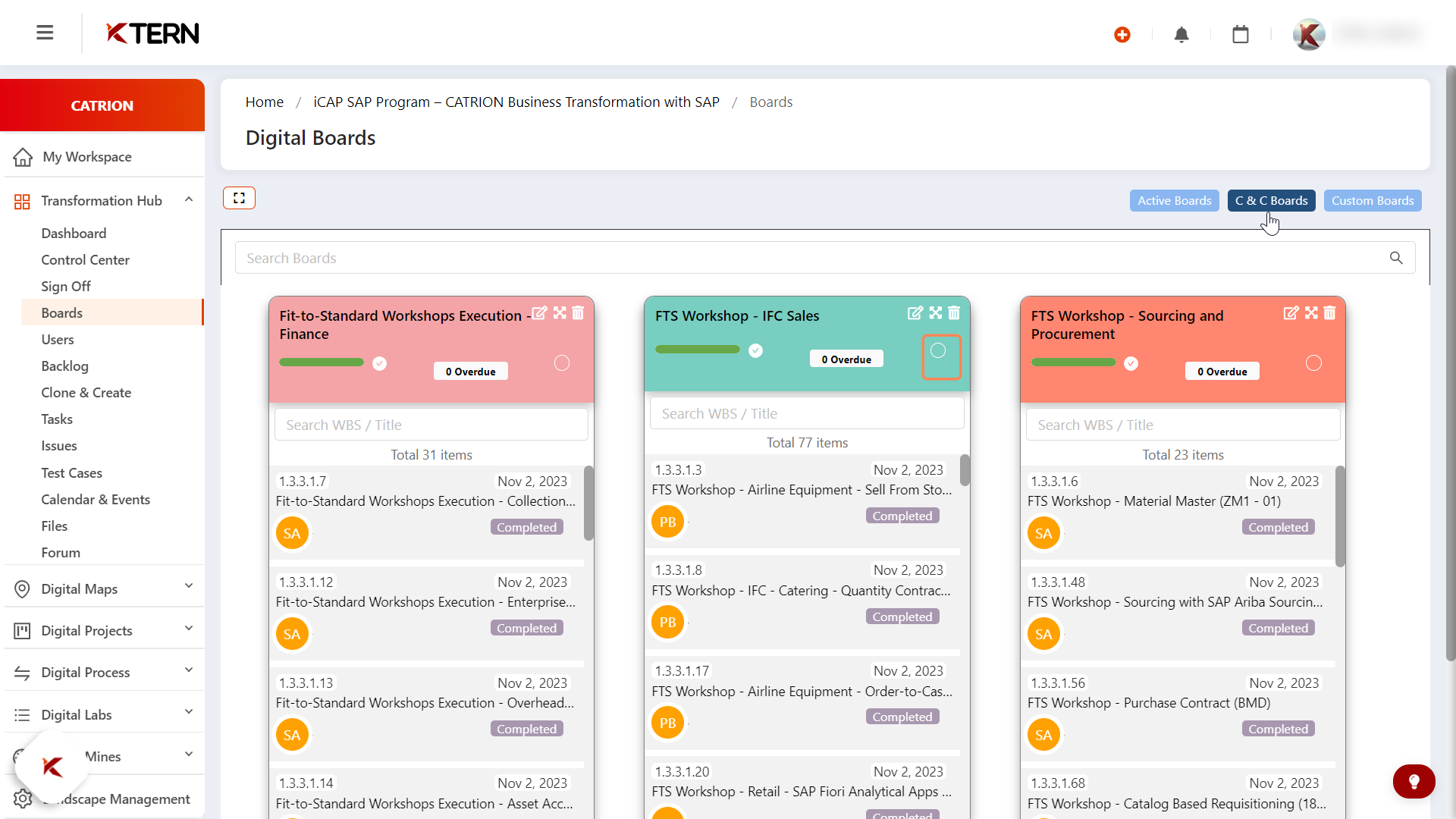
Task: Open Clone & Create in sidebar
Action: click(86, 392)
